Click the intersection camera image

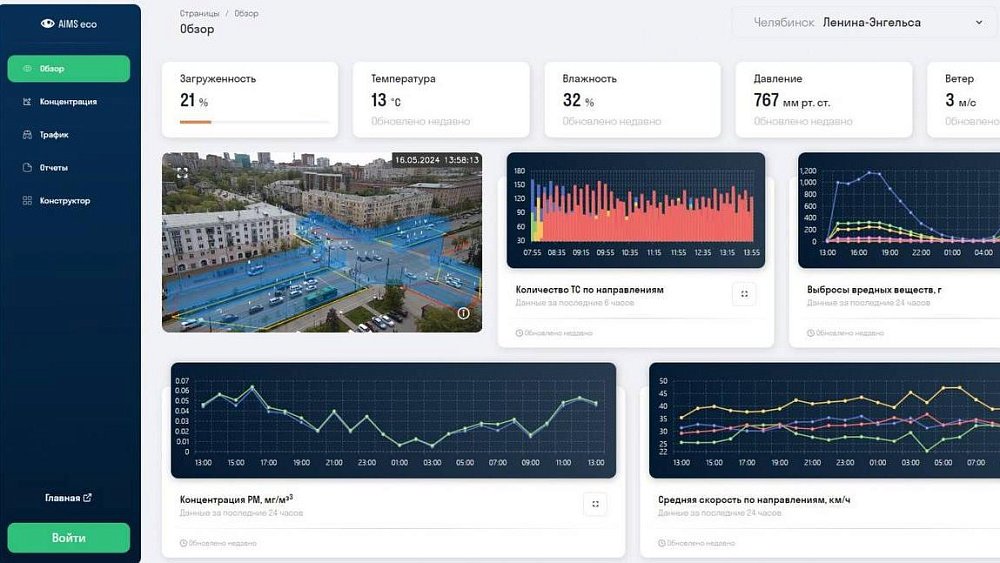click(x=322, y=242)
